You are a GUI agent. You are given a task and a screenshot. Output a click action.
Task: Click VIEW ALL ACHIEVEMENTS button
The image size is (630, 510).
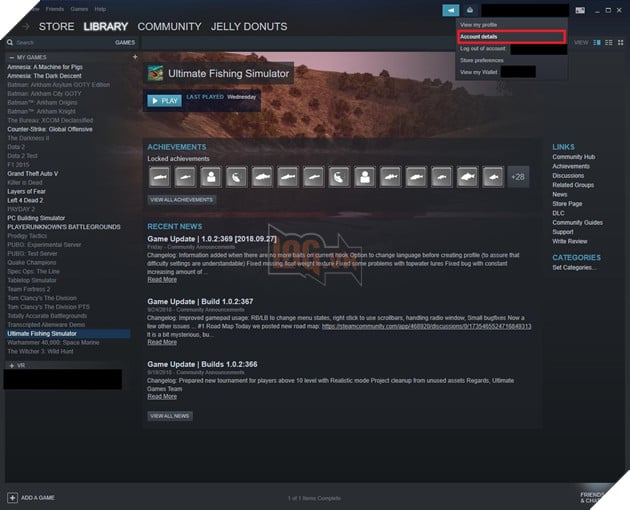coord(182,200)
